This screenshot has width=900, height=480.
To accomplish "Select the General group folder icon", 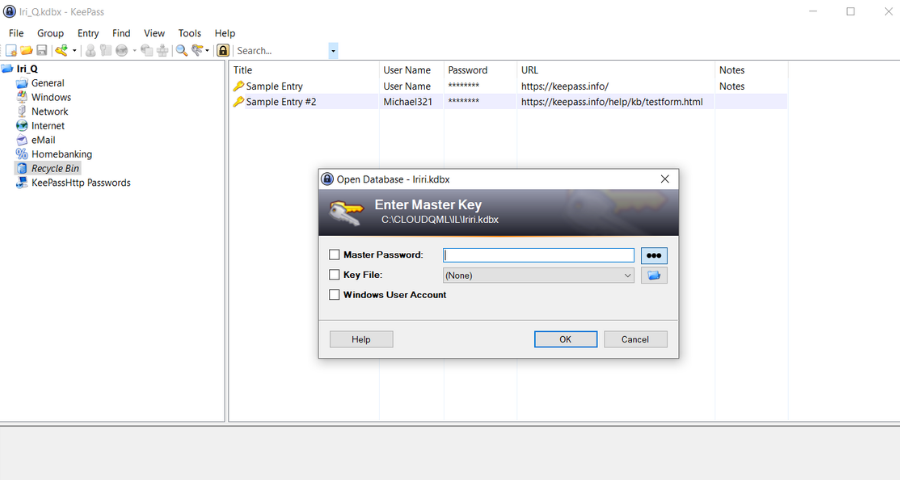I will 22,83.
